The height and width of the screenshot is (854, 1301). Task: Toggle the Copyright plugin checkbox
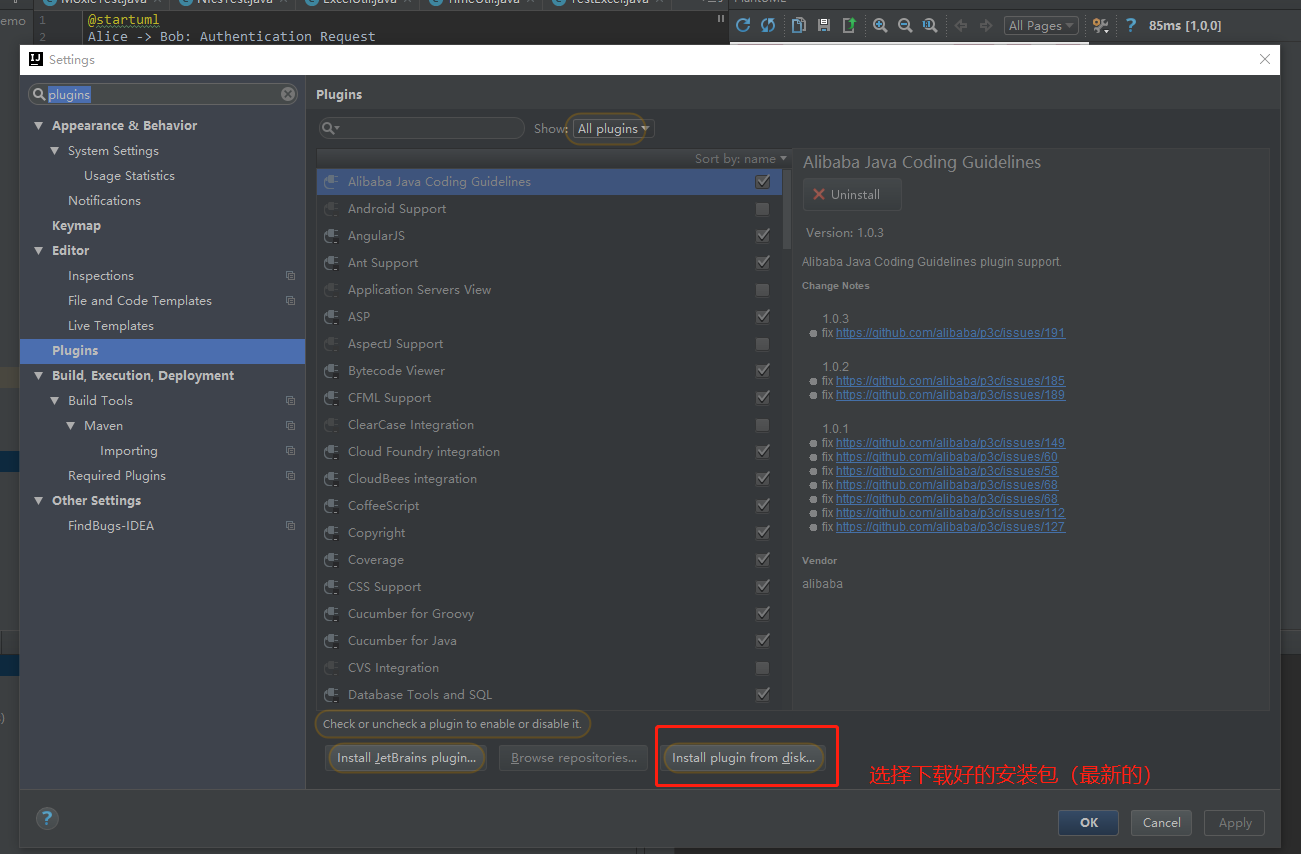763,533
